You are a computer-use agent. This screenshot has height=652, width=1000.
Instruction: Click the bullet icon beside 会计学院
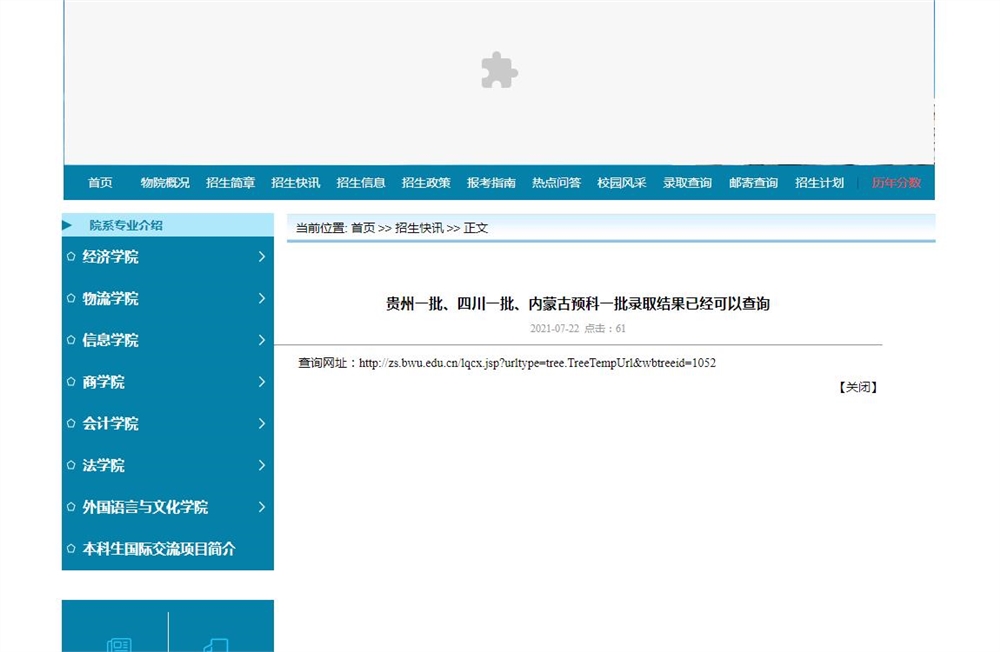pos(71,423)
